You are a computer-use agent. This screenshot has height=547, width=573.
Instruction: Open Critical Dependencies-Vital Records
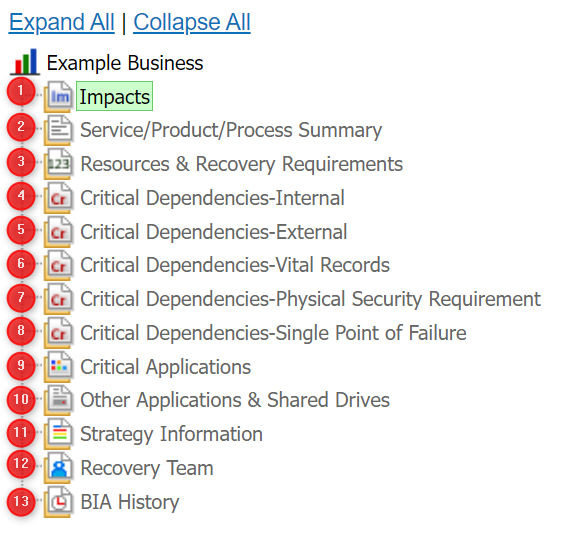[235, 265]
